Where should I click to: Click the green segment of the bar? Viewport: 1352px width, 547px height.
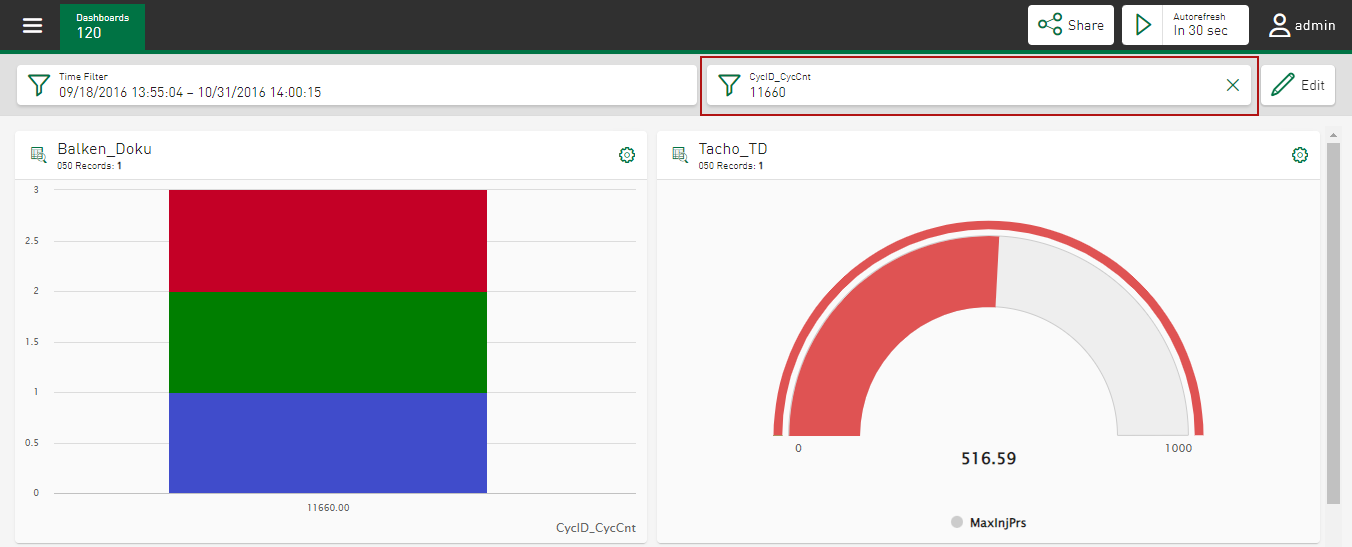click(x=328, y=342)
